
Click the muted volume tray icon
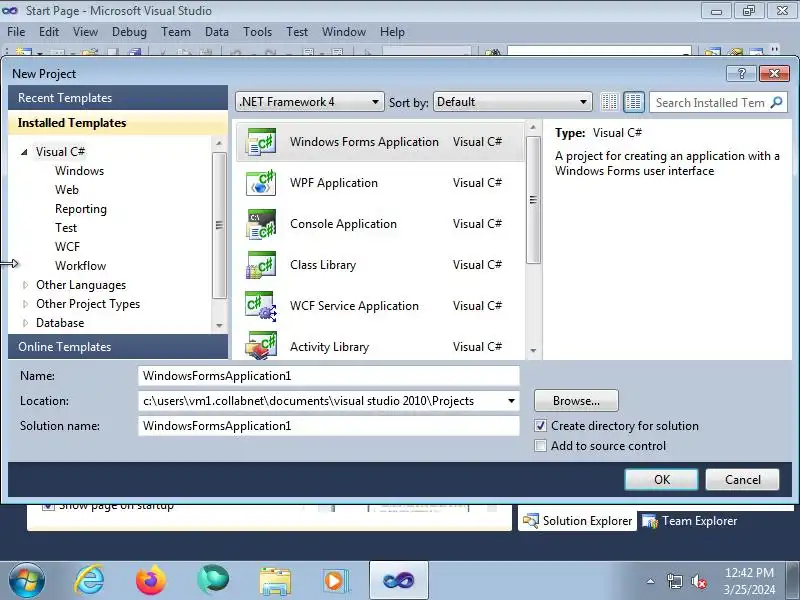coord(698,581)
